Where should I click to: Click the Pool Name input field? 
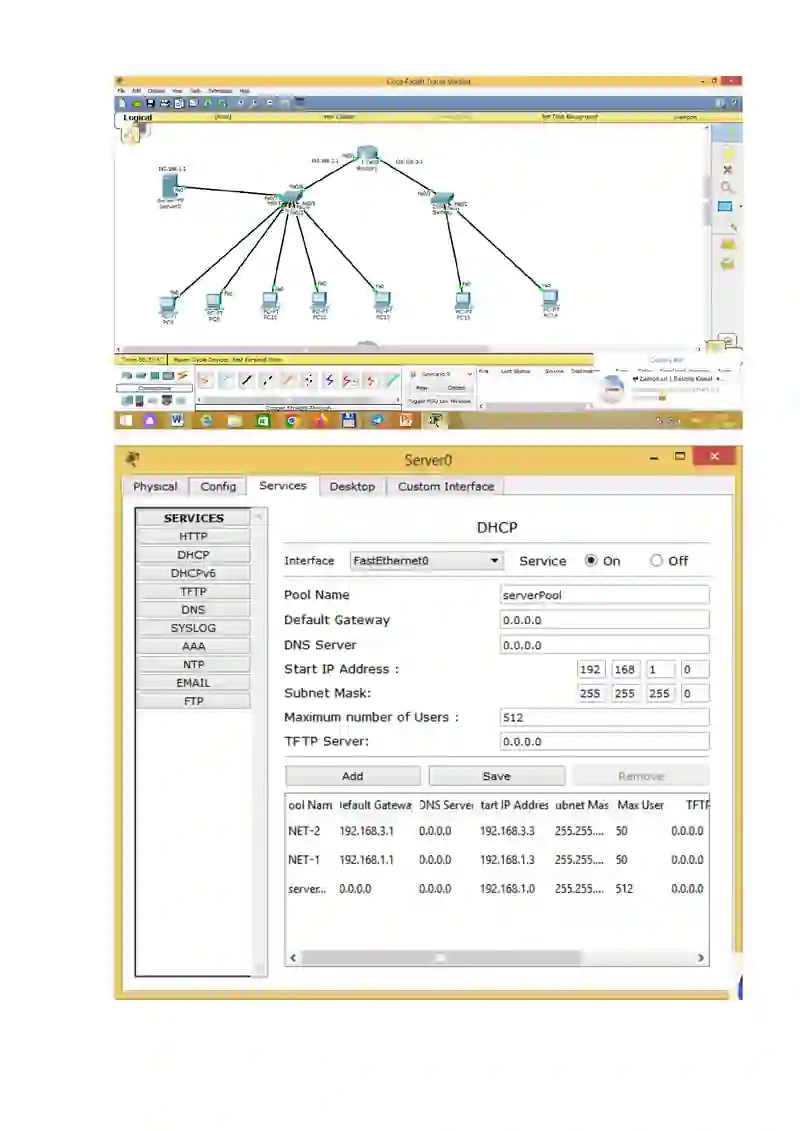pos(605,595)
